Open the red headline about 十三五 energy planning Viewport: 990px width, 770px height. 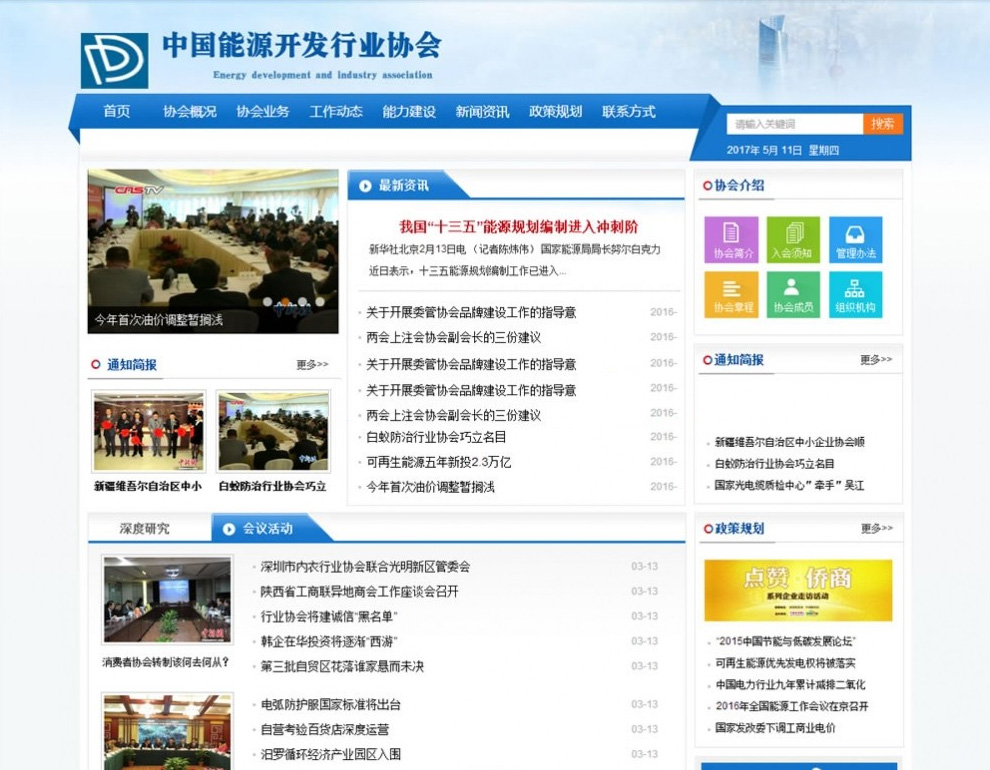(x=518, y=227)
